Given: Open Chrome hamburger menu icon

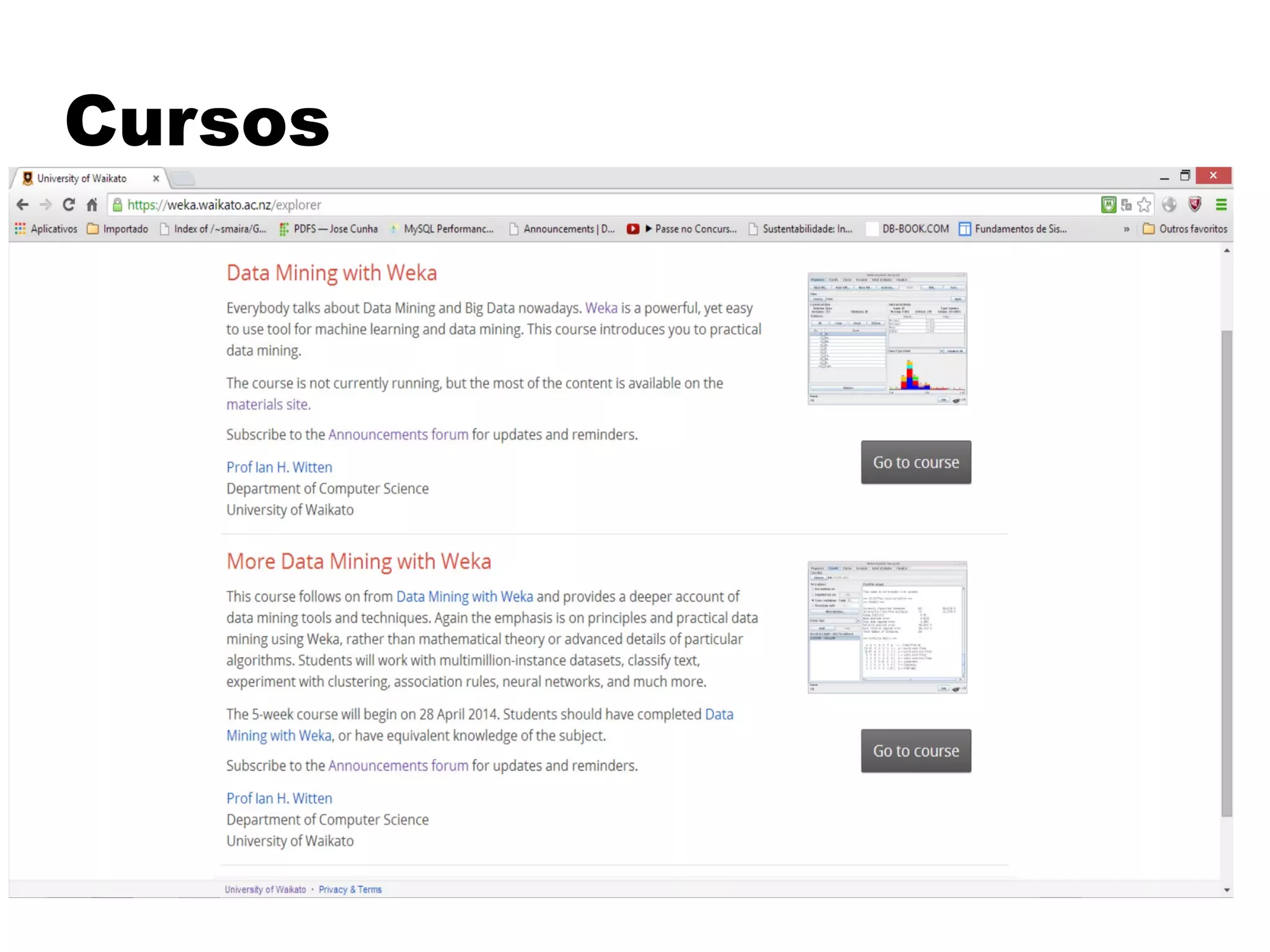Looking at the screenshot, I should pyautogui.click(x=1221, y=205).
